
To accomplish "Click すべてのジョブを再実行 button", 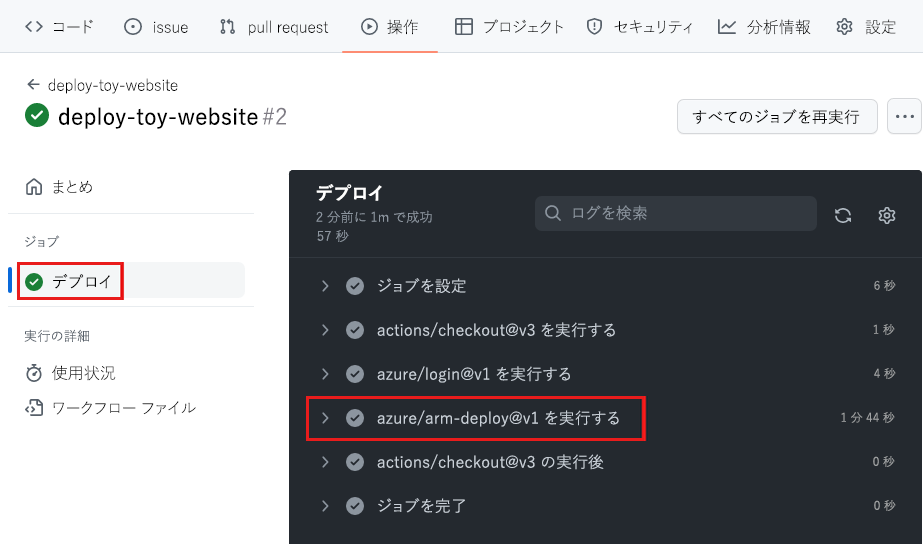I will 777,117.
